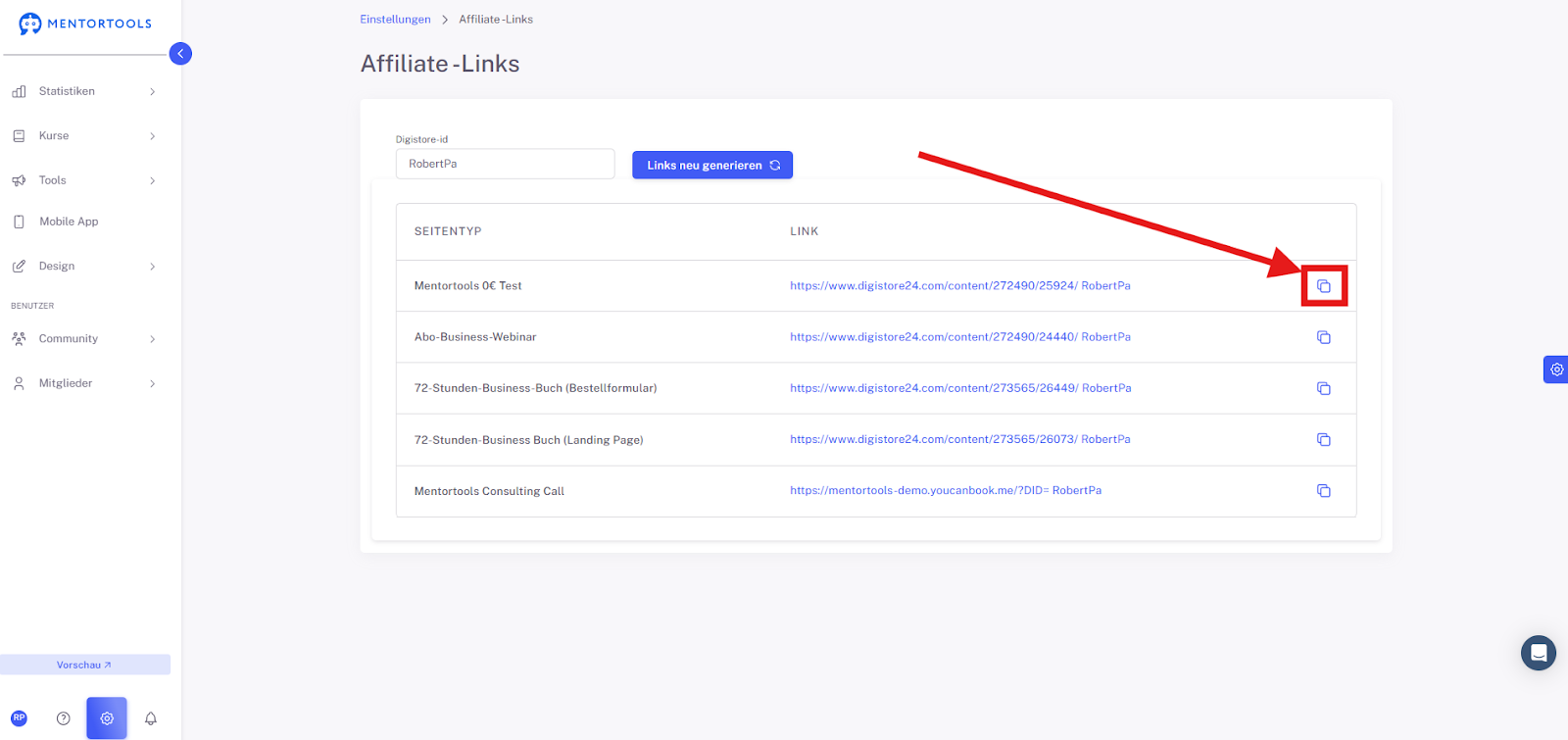
Task: Copy the Mentortools Consulting Call link
Action: pos(1323,490)
